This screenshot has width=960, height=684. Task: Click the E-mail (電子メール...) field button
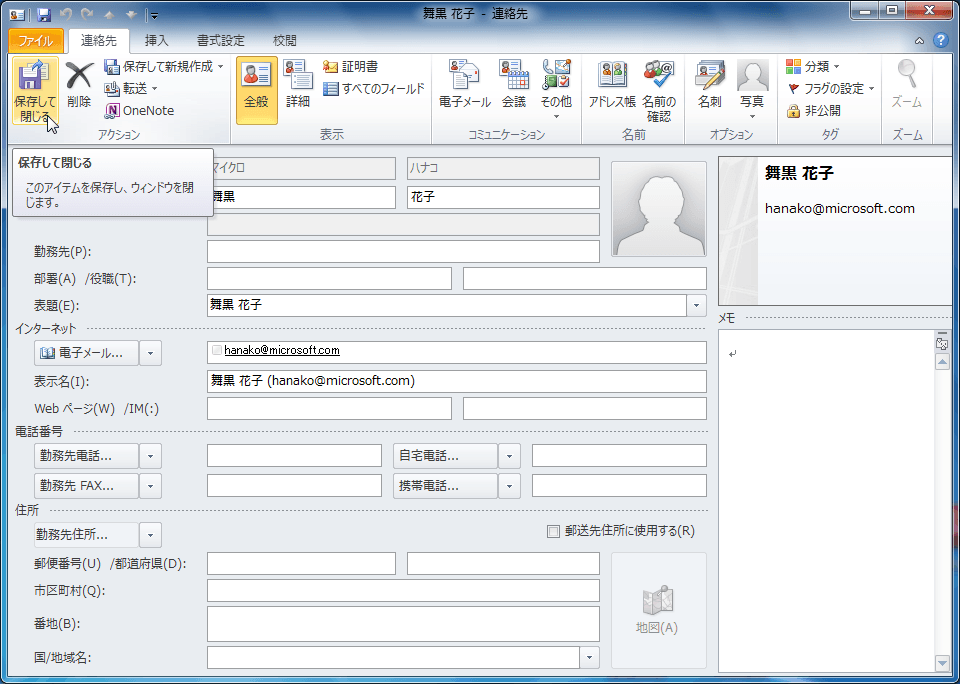click(86, 353)
